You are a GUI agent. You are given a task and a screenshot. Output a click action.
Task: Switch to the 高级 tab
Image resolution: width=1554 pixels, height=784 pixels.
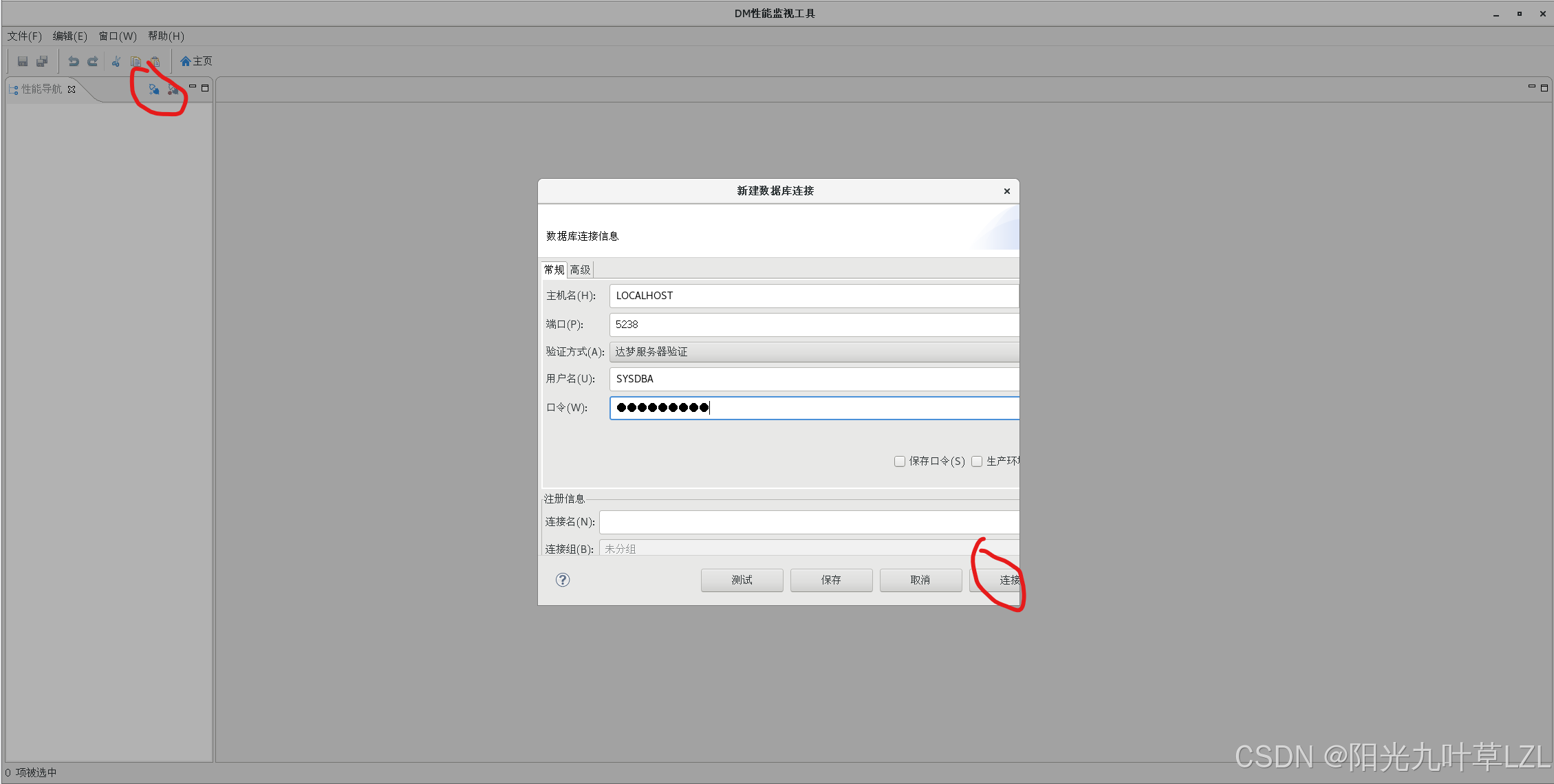(580, 270)
